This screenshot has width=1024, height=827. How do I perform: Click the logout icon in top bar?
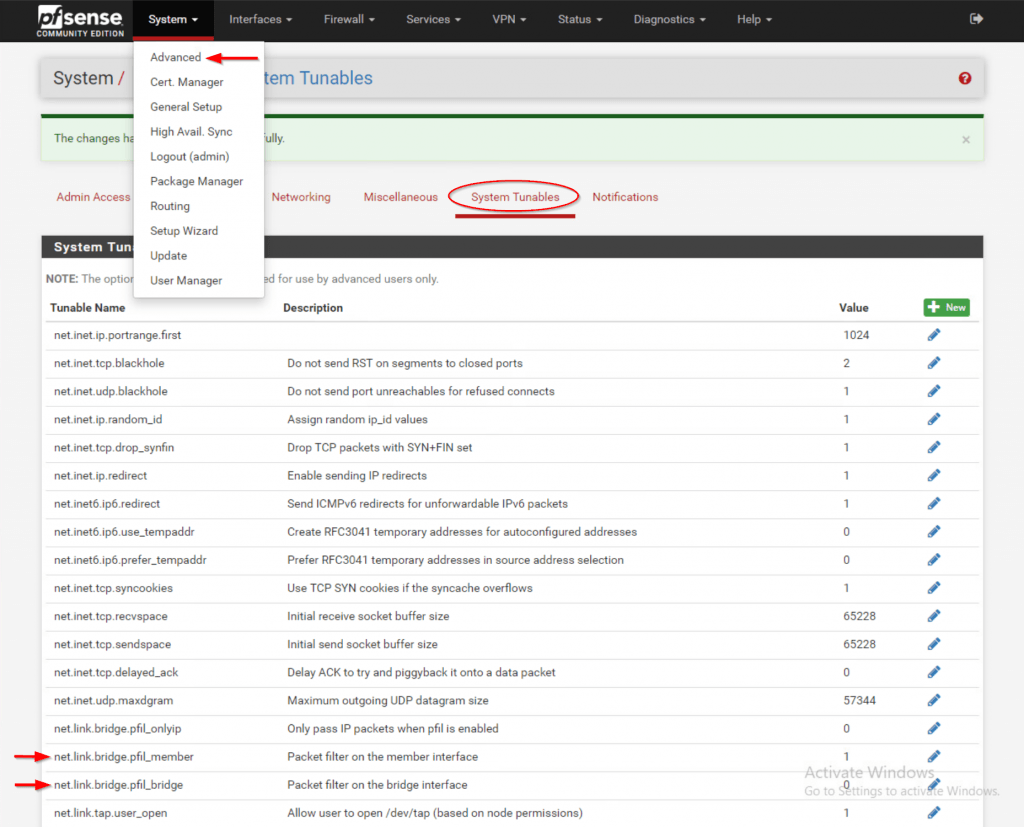976,19
